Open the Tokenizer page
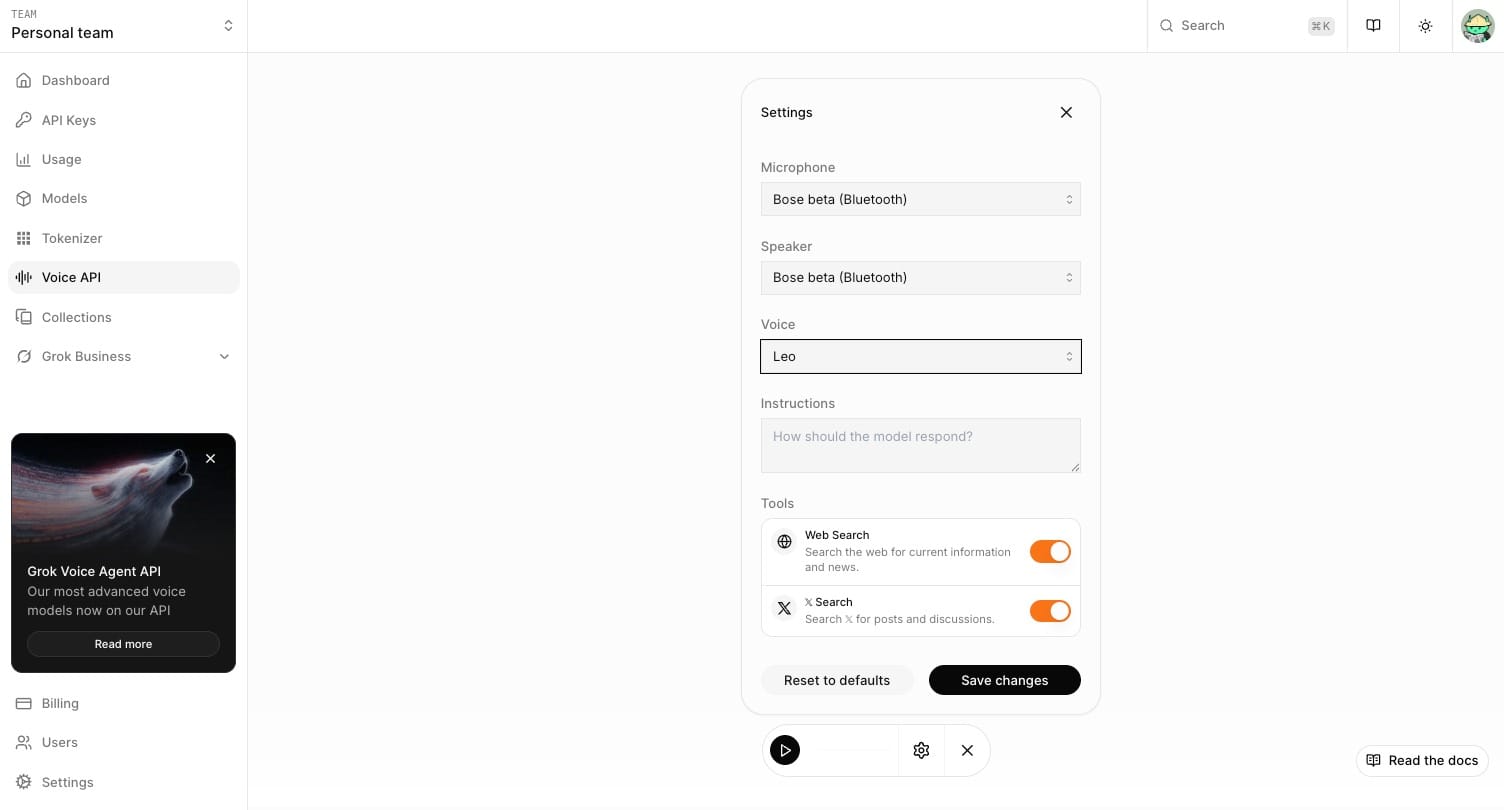This screenshot has width=1504, height=810. point(72,238)
